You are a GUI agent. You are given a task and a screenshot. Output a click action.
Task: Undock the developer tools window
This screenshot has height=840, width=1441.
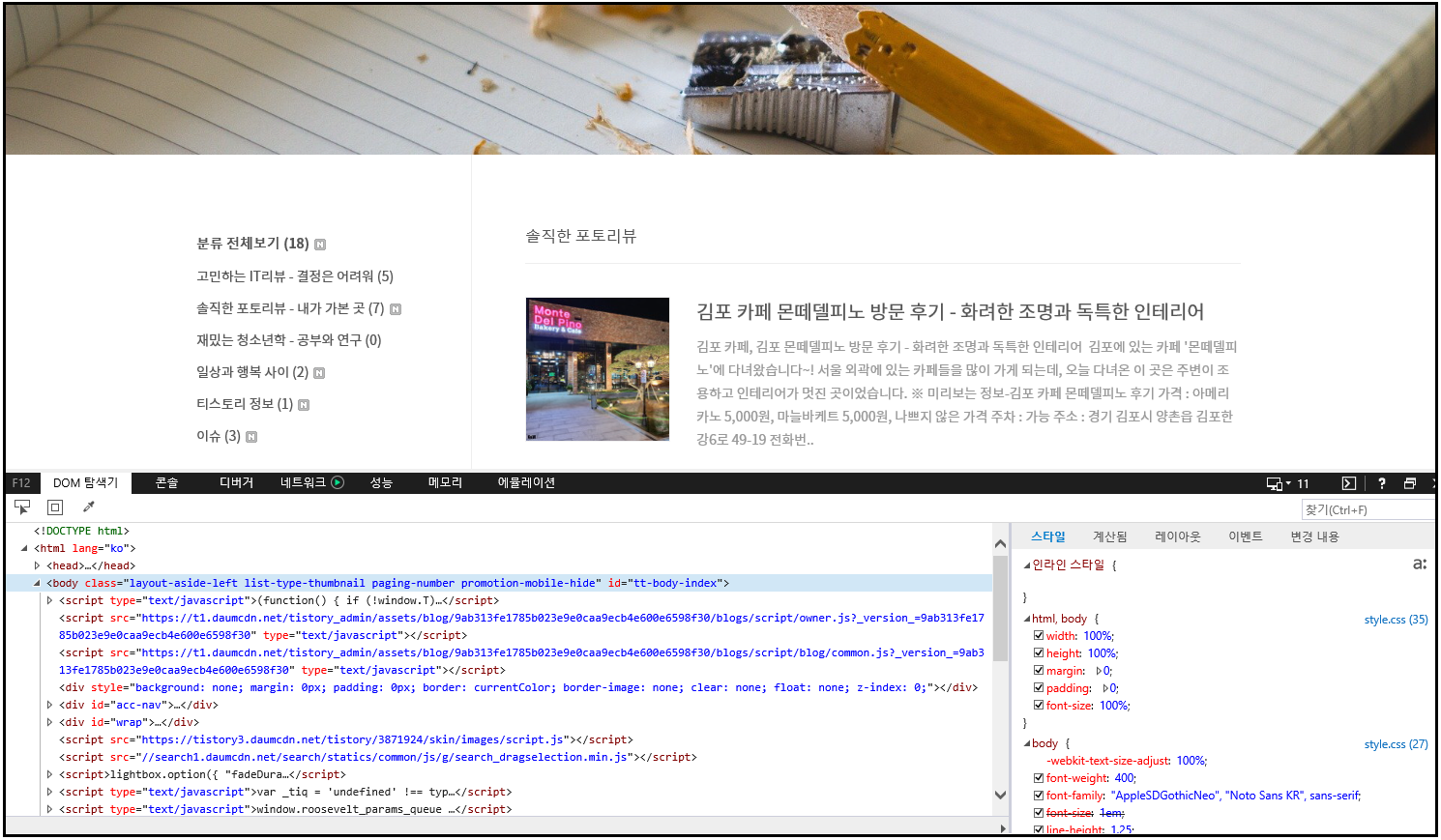click(1410, 483)
